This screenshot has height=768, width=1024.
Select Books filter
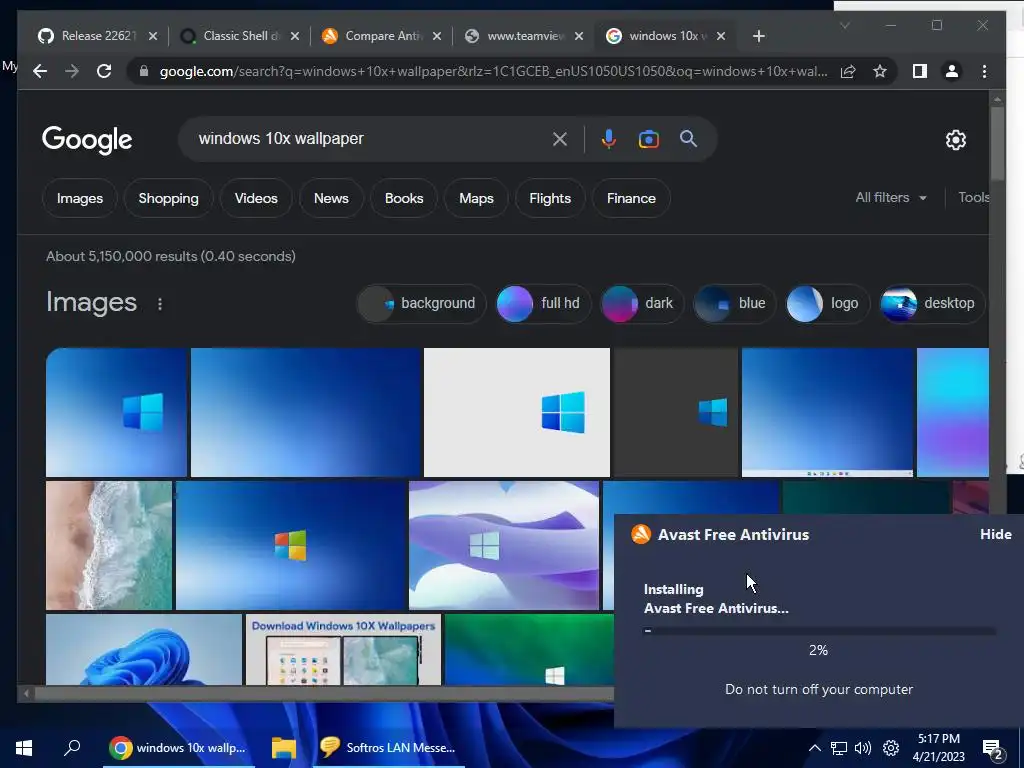click(x=404, y=198)
